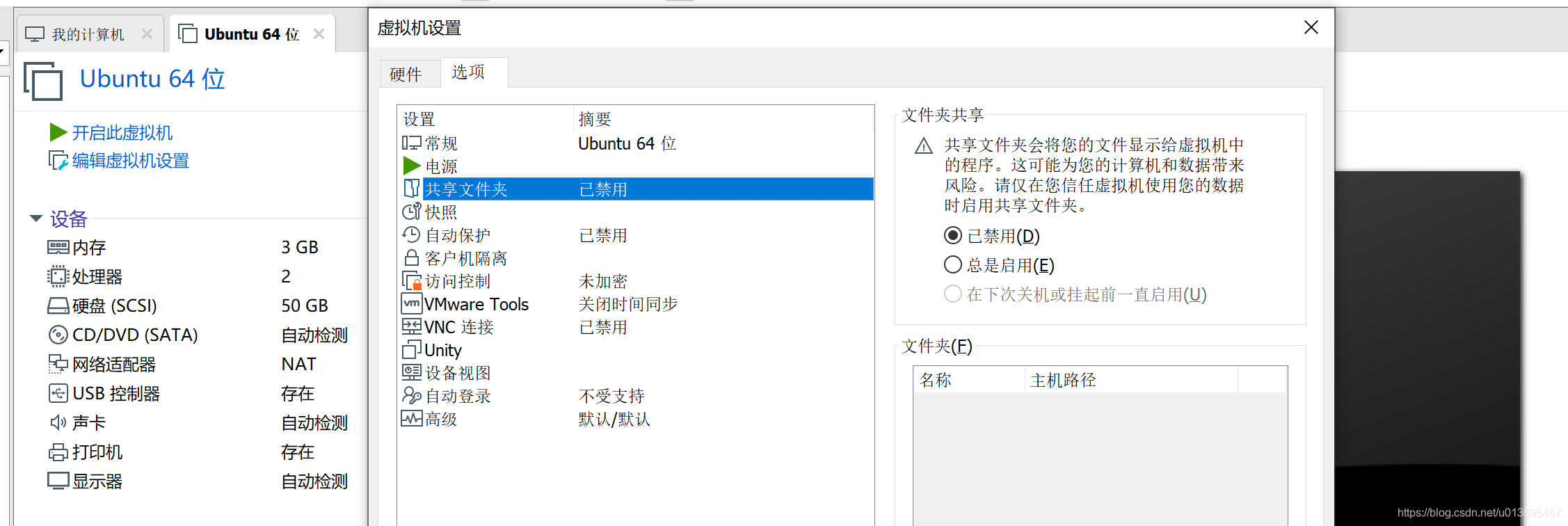Image resolution: width=1568 pixels, height=526 pixels.
Task: Click the 自动登录 user icon
Action: (412, 395)
